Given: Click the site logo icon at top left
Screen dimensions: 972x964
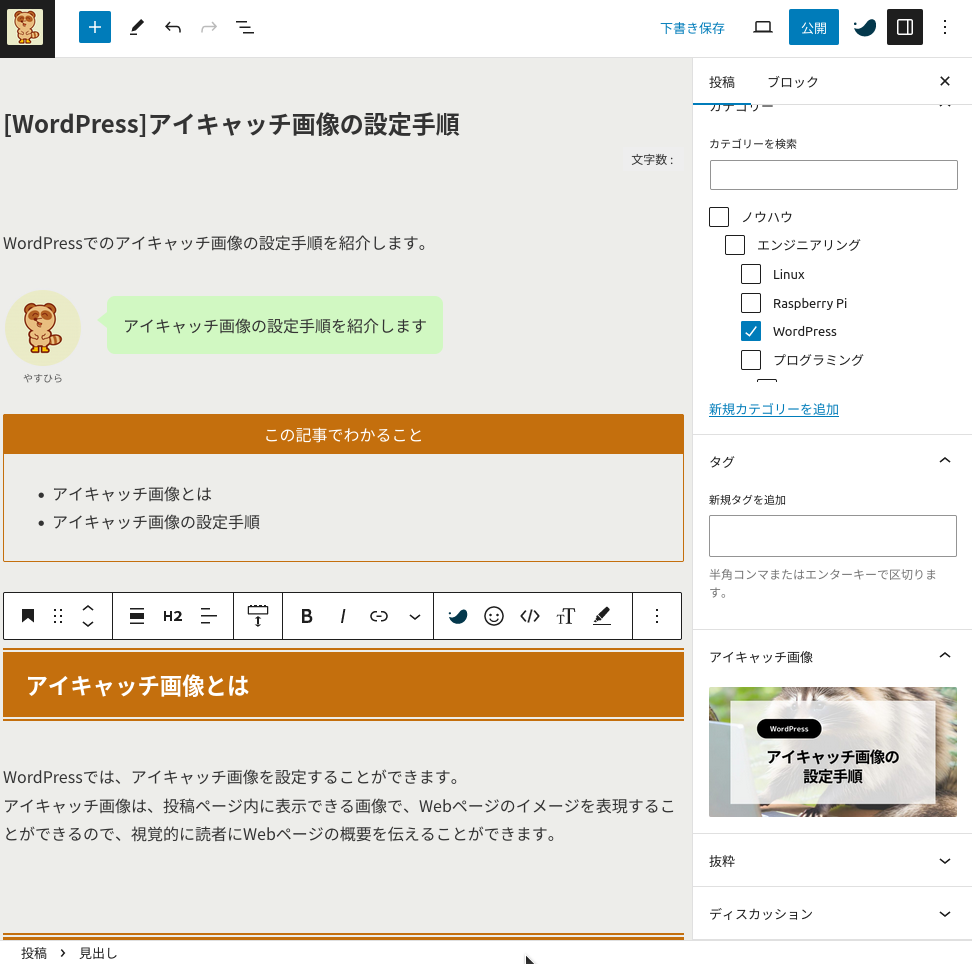Looking at the screenshot, I should (25, 27).
